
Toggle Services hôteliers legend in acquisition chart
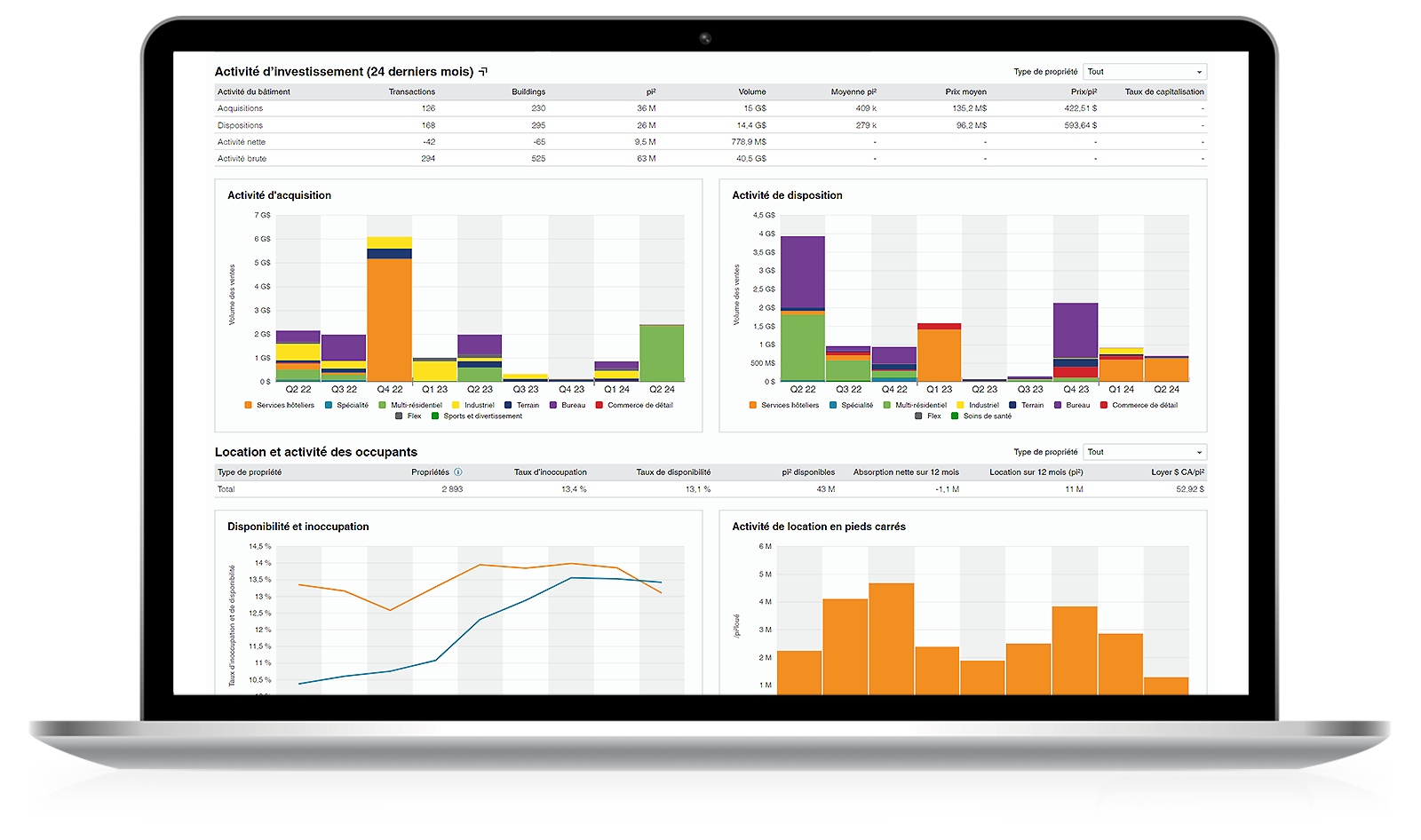(x=249, y=405)
